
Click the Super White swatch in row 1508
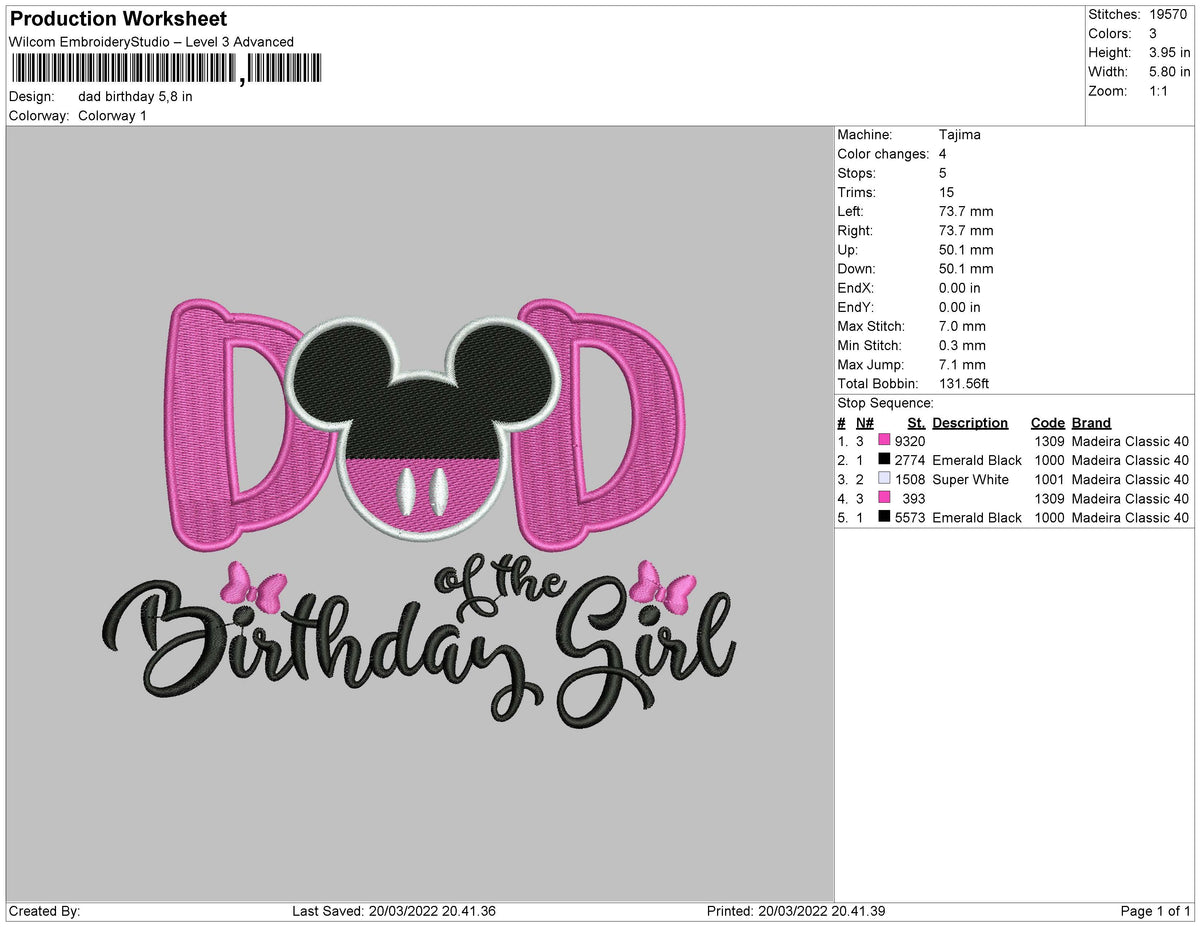point(884,479)
